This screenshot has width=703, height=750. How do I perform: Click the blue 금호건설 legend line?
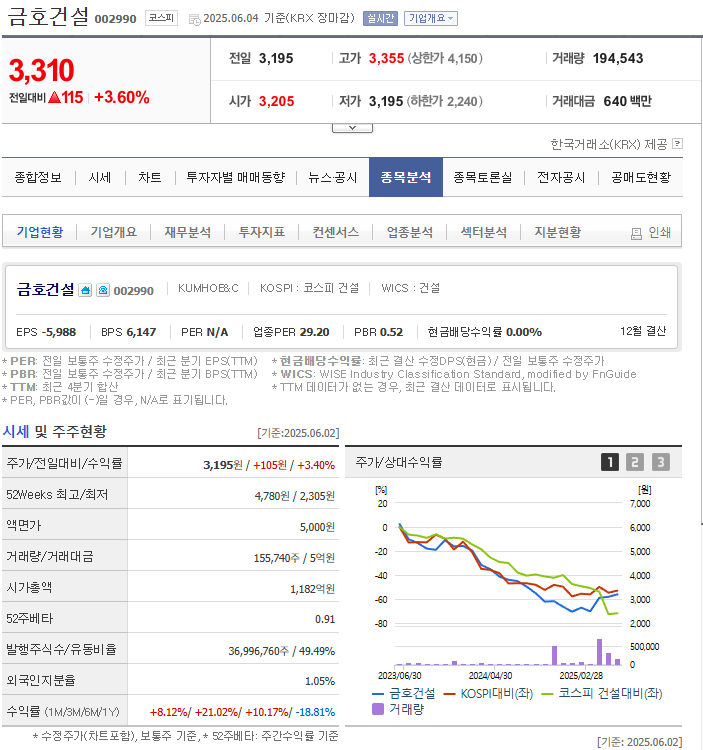[x=378, y=694]
